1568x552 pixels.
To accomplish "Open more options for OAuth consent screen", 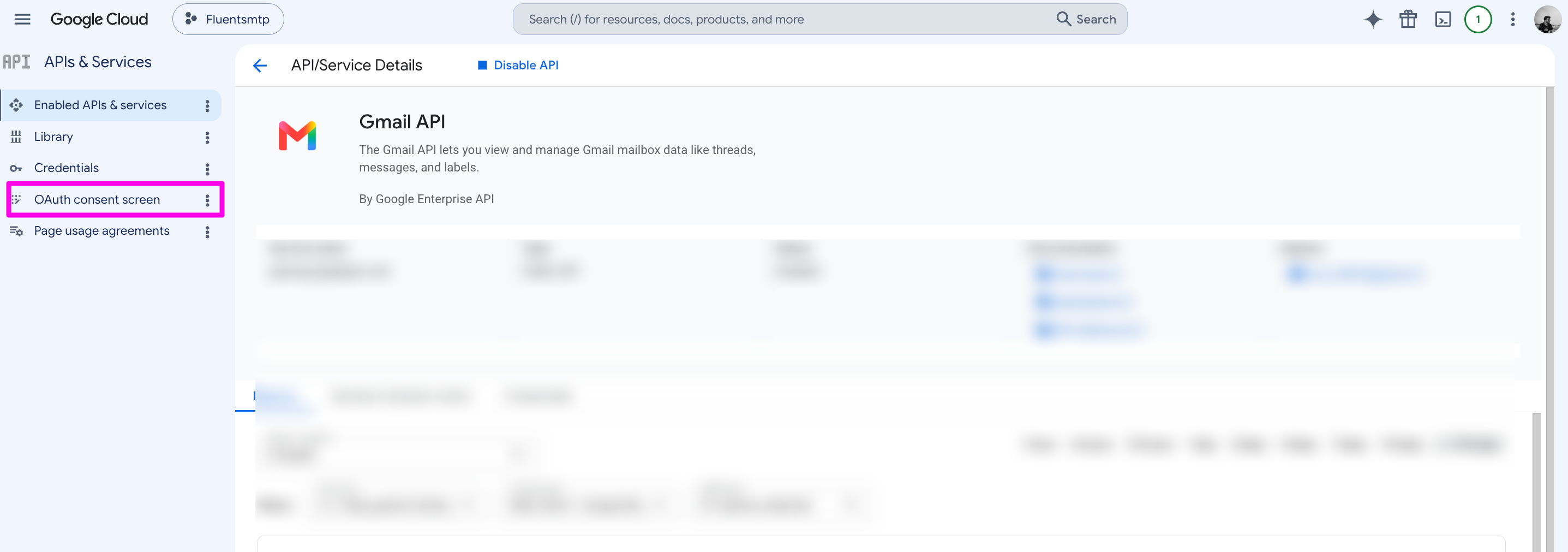I will tap(207, 200).
